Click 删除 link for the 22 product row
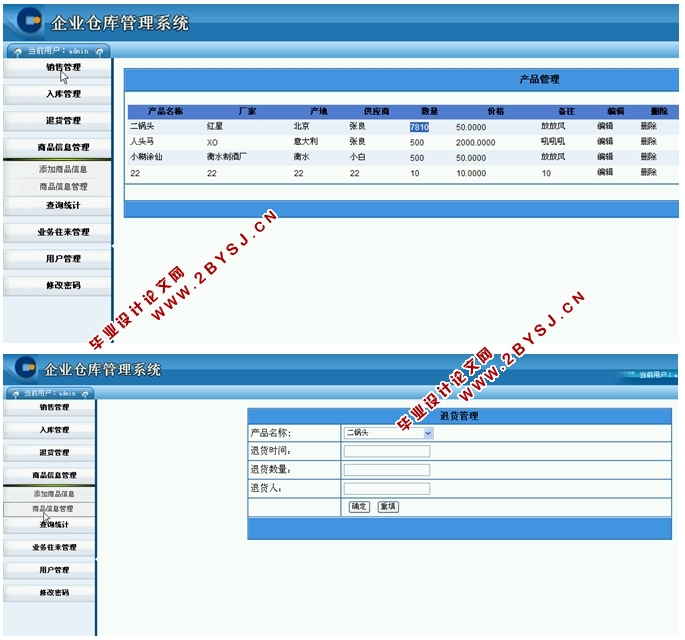685x640 pixels. [649, 172]
